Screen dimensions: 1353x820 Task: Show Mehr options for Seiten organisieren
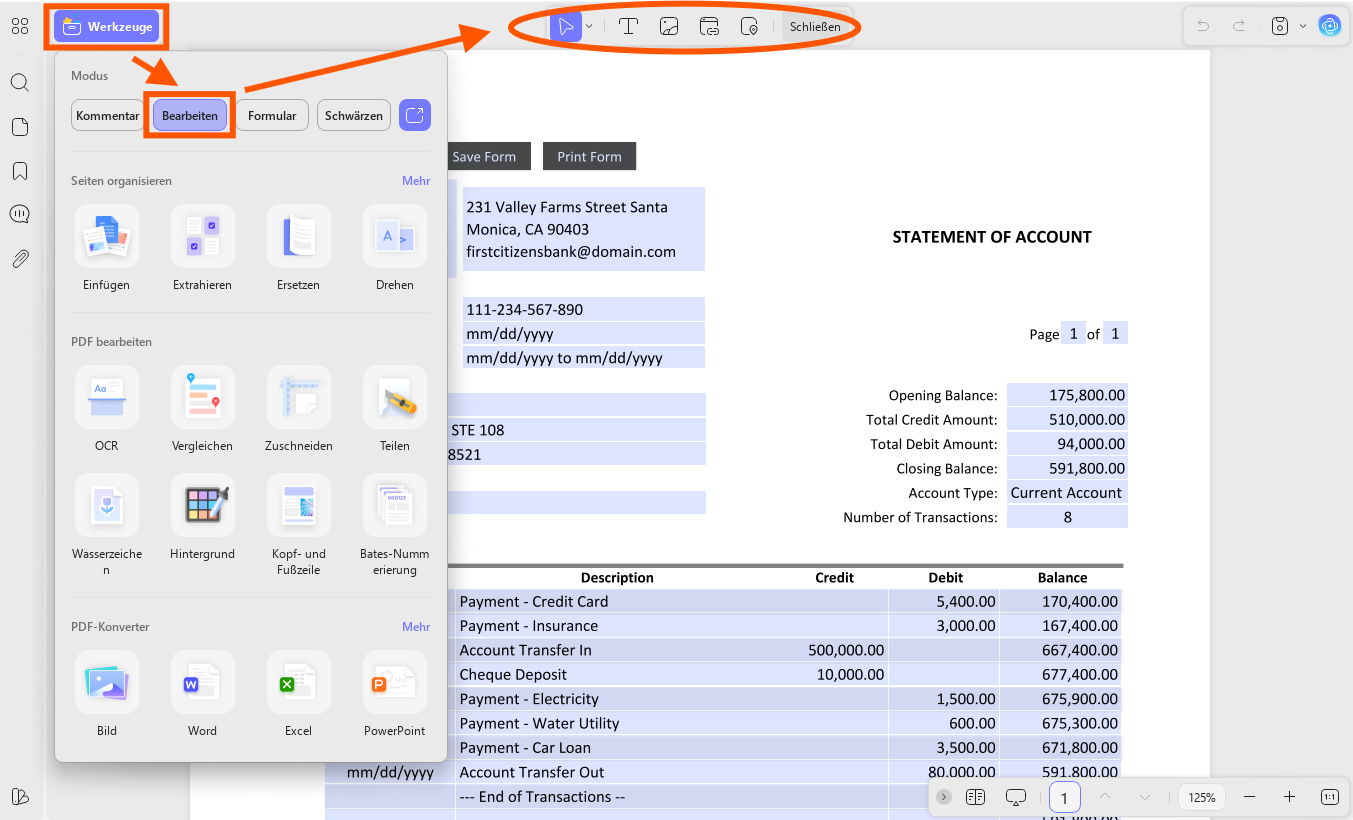[x=416, y=181]
